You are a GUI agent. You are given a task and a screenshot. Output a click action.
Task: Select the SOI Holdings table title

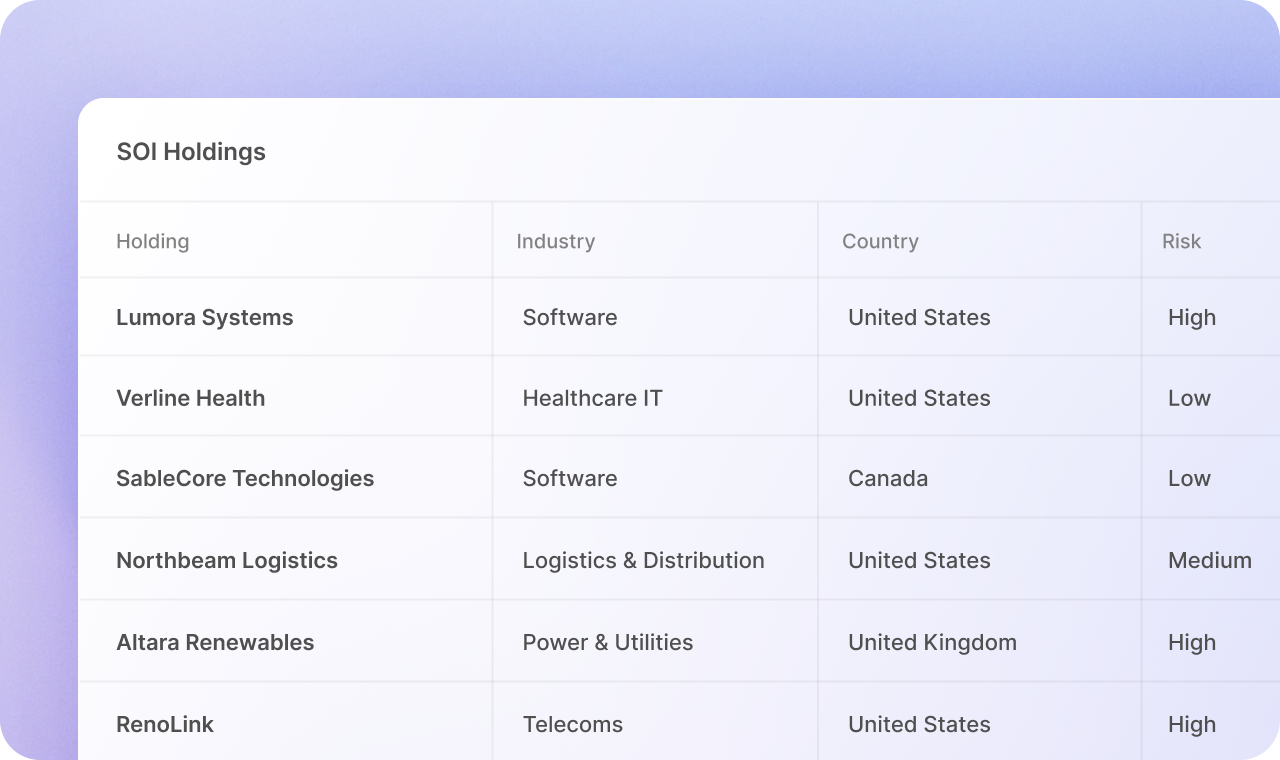[x=191, y=152]
